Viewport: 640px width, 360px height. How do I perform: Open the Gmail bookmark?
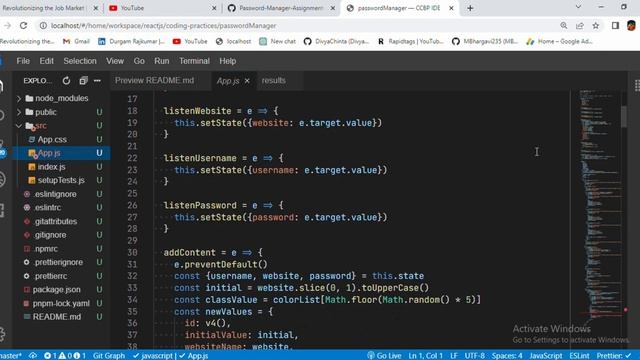pyautogui.click(x=76, y=41)
